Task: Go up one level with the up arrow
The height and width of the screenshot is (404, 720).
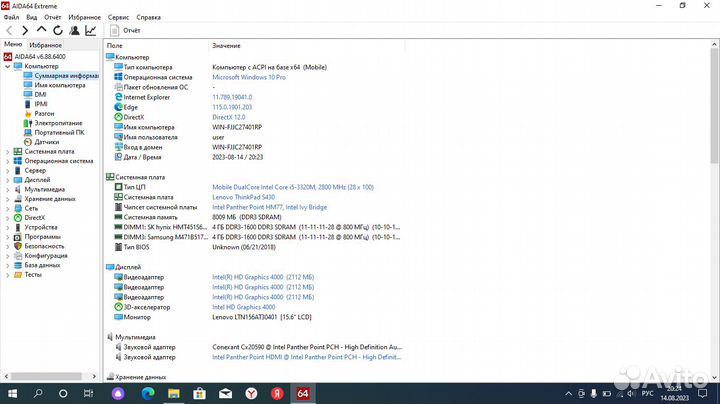Action: [x=41, y=30]
